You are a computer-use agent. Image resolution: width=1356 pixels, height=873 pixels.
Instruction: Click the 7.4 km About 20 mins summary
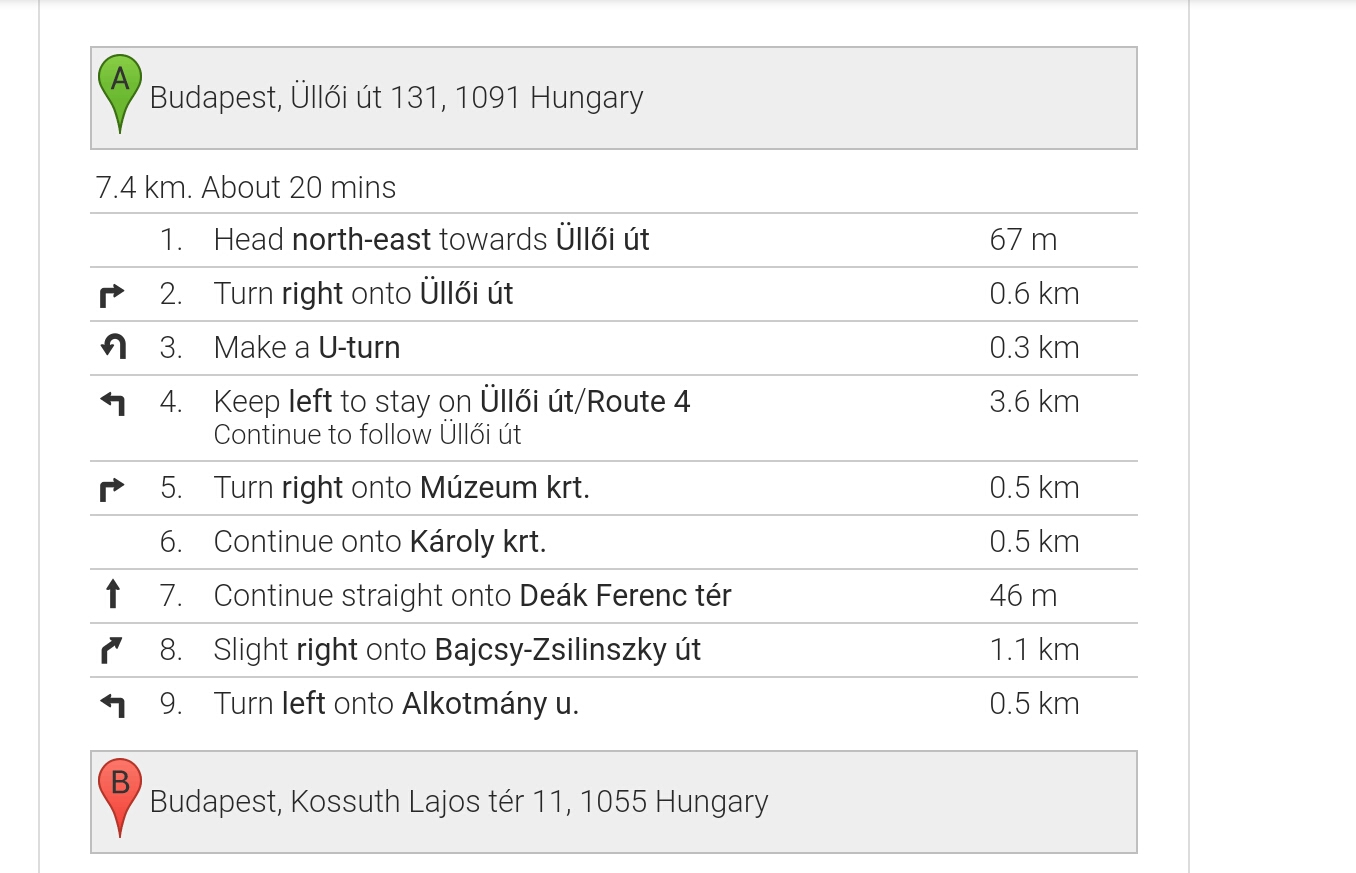pos(246,187)
